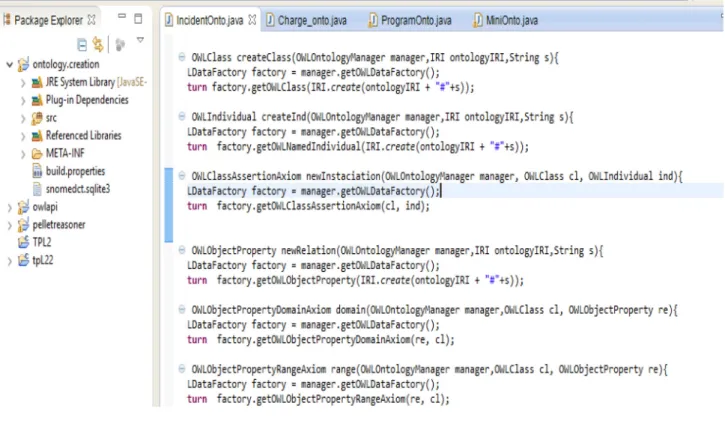The width and height of the screenshot is (725, 421).
Task: Switch to IncidentOnto.java editor tab
Action: [209, 20]
